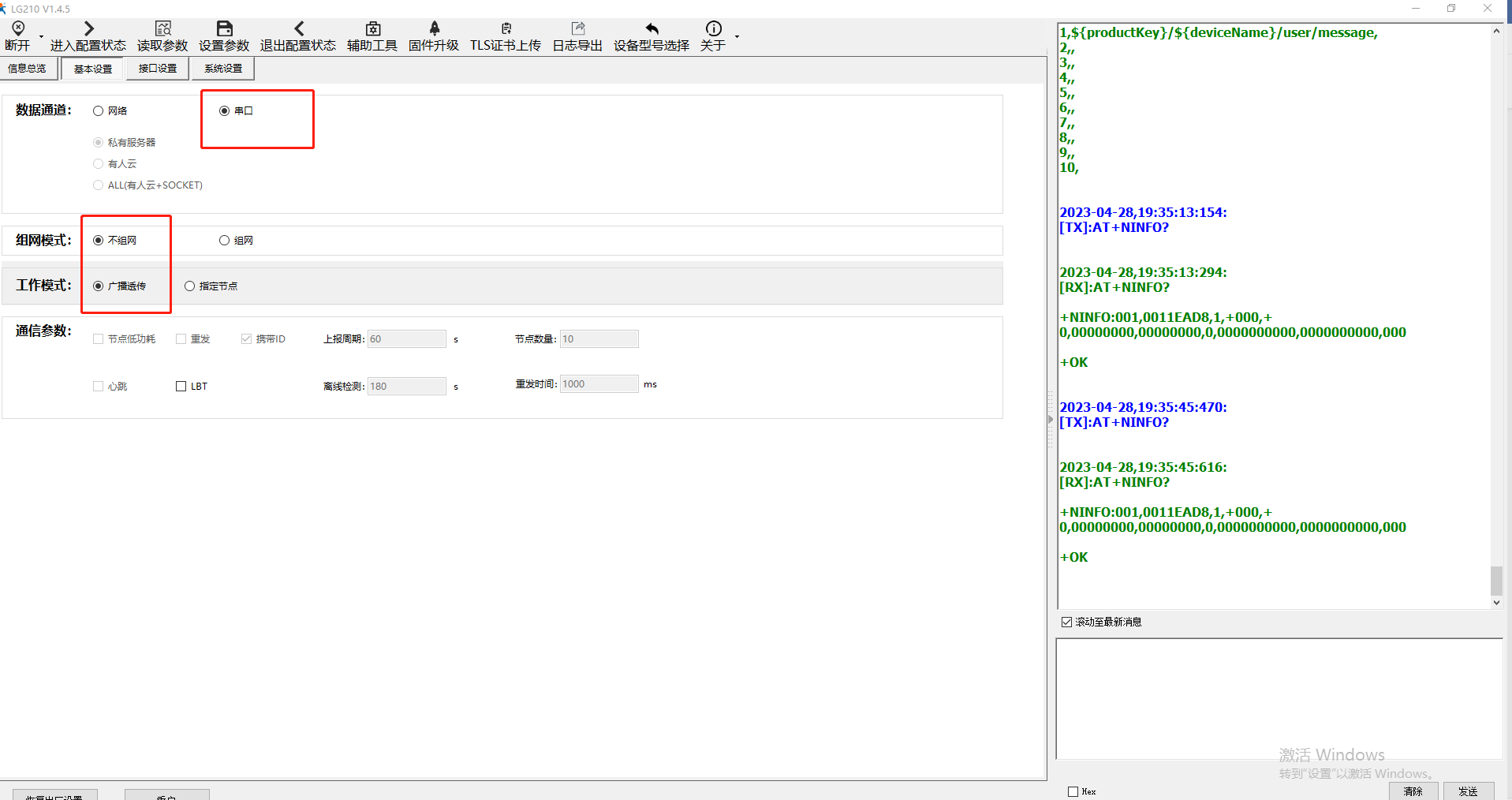Viewport: 1512px width, 800px height.
Task: Export logs with 日志导出
Action: [577, 29]
